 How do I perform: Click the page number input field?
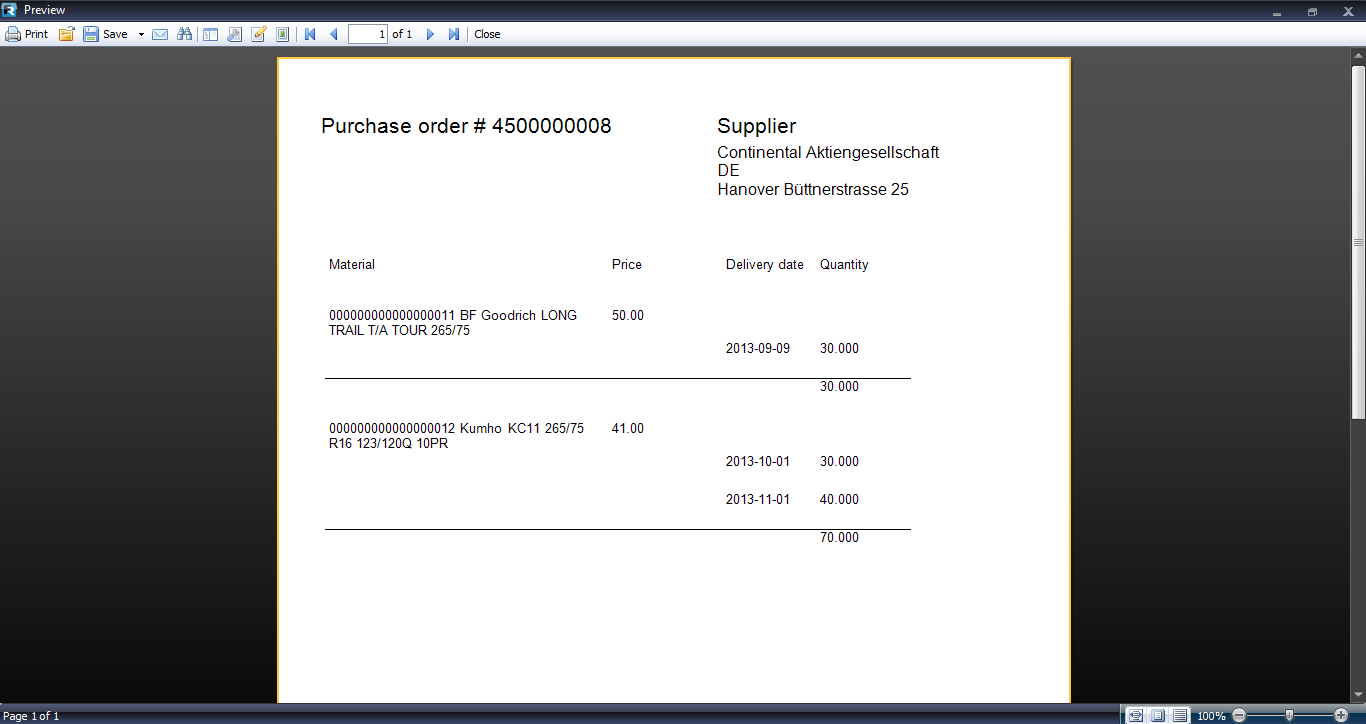click(x=367, y=34)
